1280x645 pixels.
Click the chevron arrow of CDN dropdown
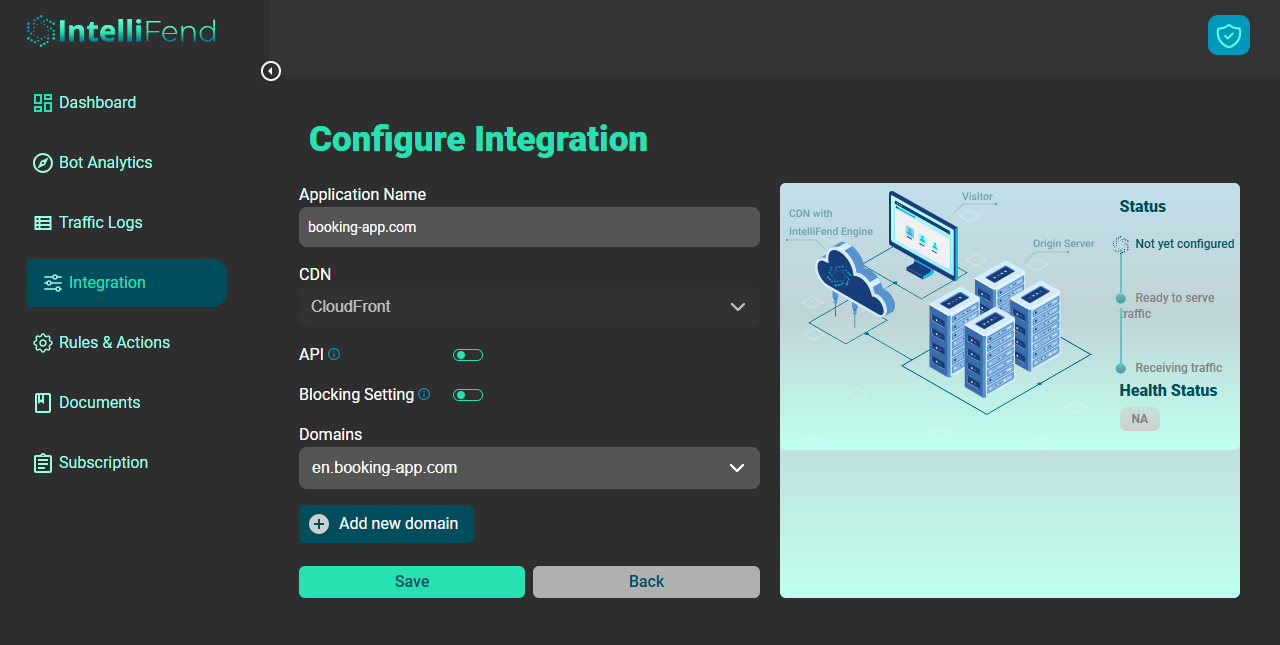[x=738, y=307]
